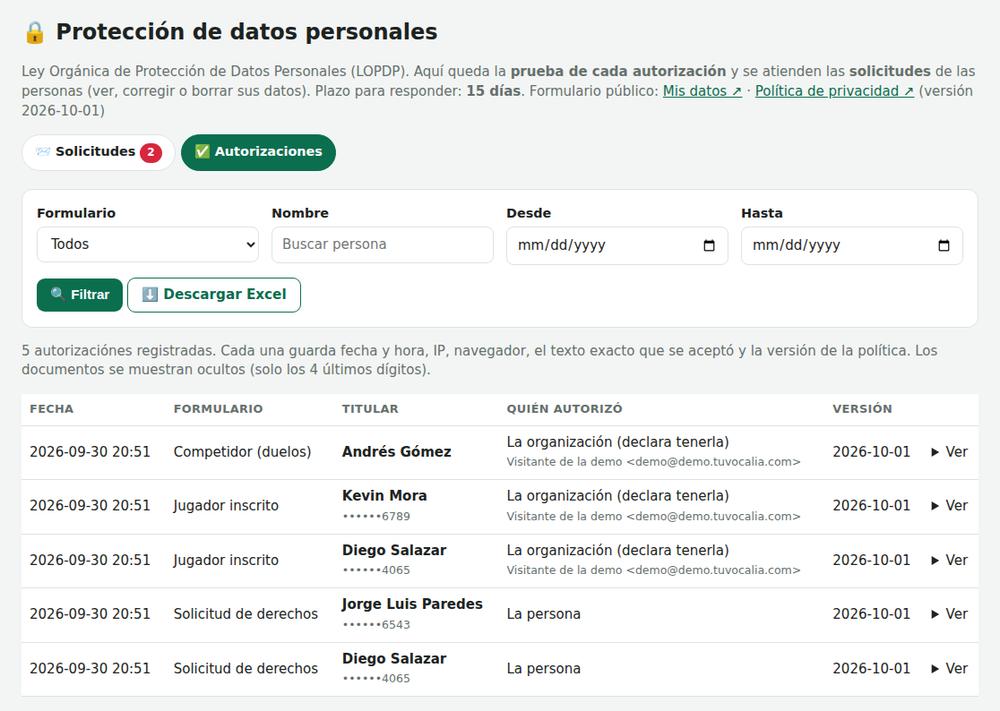Click the padlock icon beside the page title
Viewport: 1000px width, 711px height.
coord(34,33)
